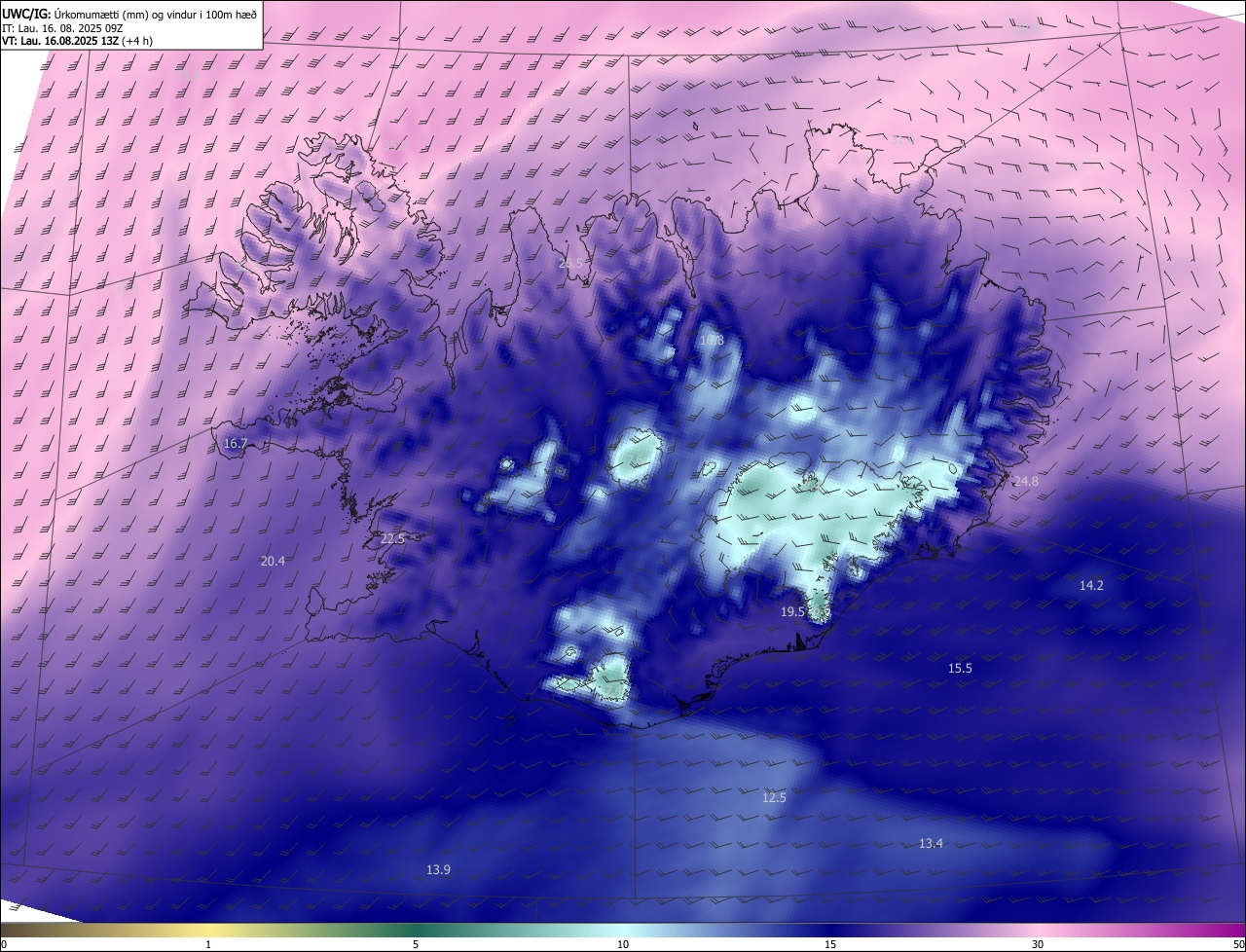1246x952 pixels.
Task: Click the color scale tick label 5
Action: click(416, 945)
